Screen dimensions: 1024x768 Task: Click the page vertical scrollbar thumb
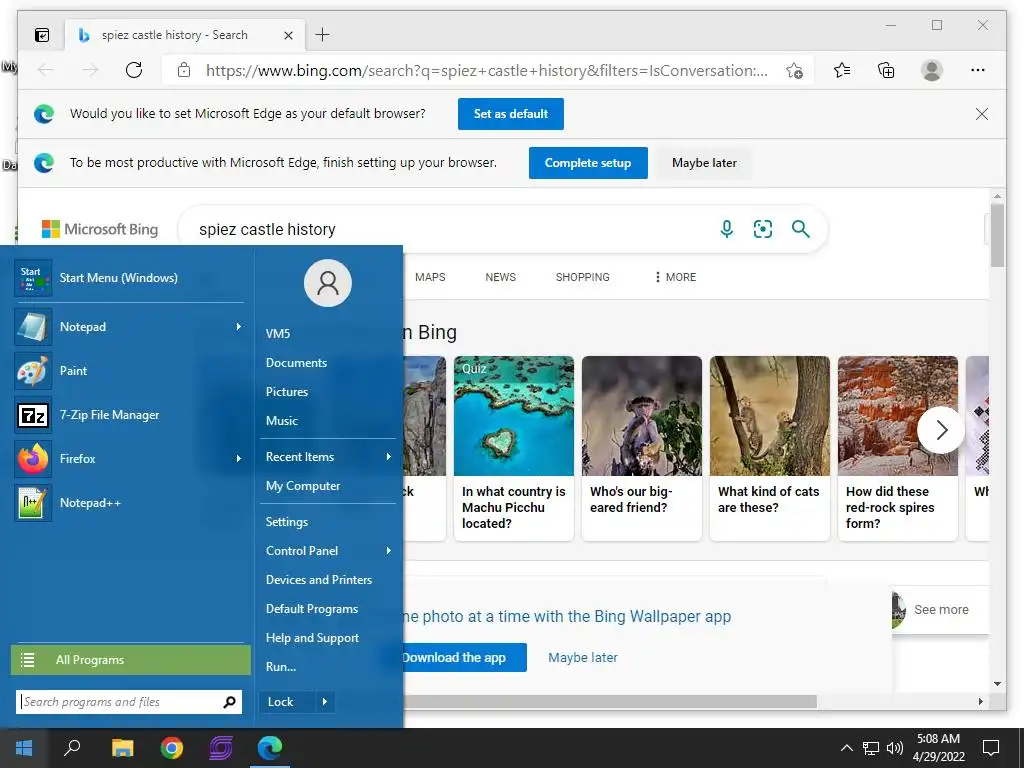[997, 235]
